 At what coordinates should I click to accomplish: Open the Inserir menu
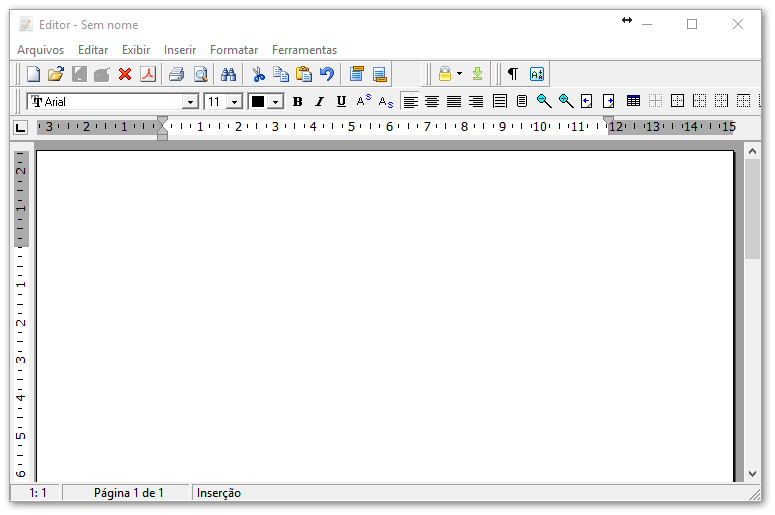click(x=180, y=50)
